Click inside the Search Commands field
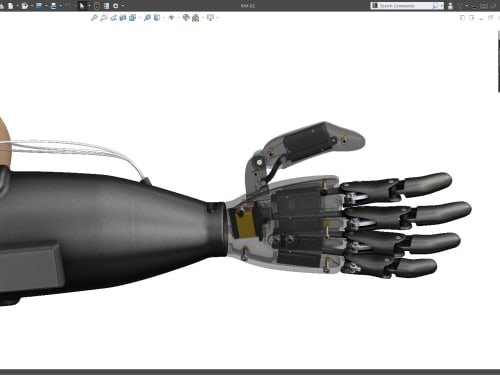Image resolution: width=500 pixels, height=375 pixels. tap(407, 6)
